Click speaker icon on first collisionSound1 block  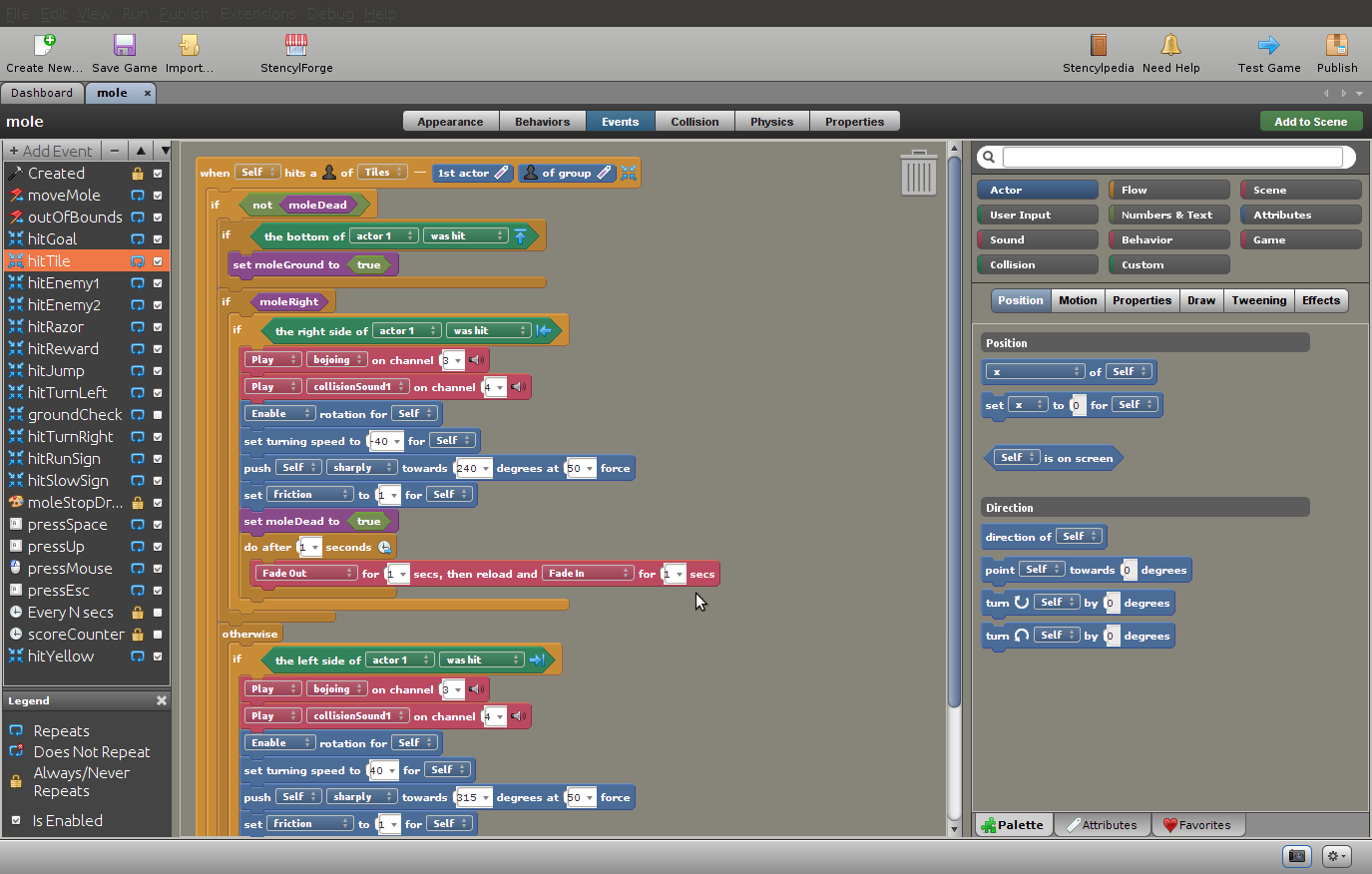(518, 387)
